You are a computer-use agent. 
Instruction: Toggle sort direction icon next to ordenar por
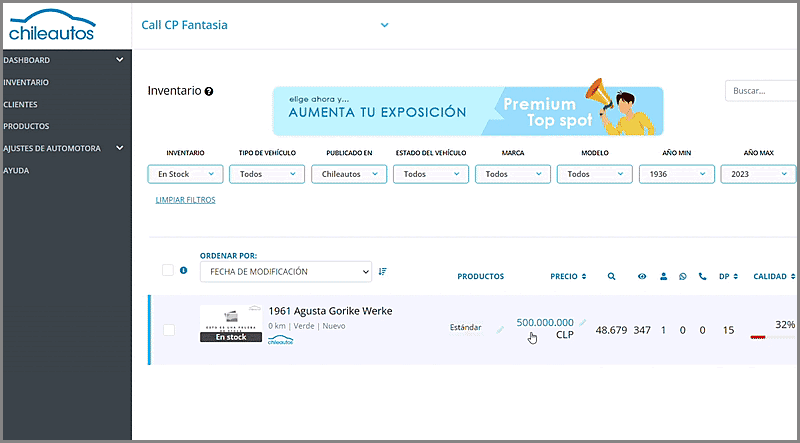click(383, 272)
